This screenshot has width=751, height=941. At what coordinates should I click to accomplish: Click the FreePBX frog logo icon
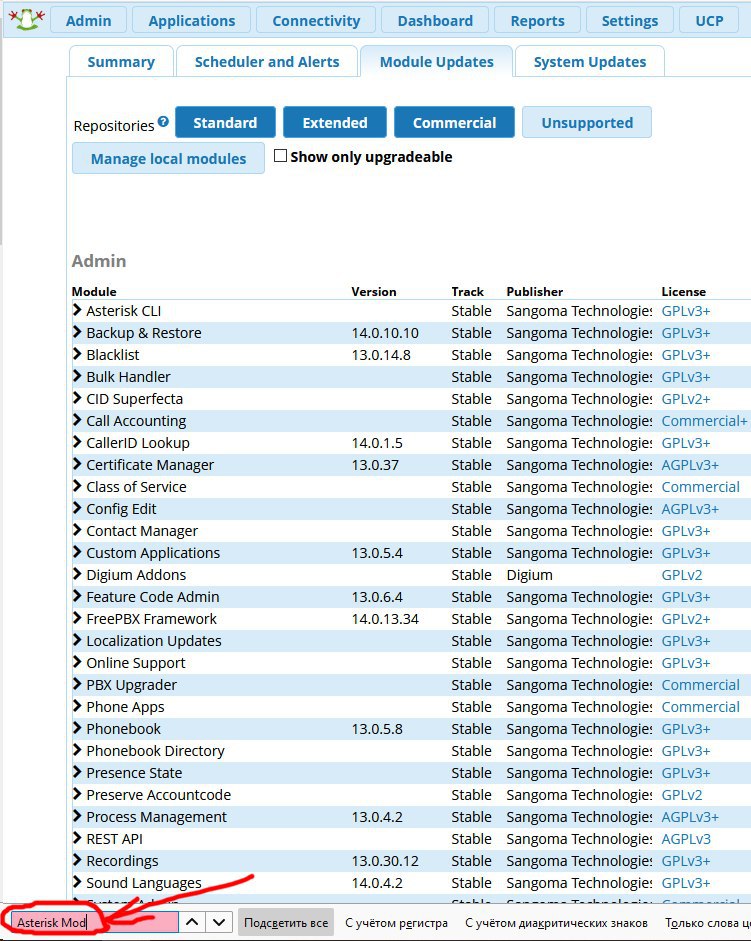[26, 19]
